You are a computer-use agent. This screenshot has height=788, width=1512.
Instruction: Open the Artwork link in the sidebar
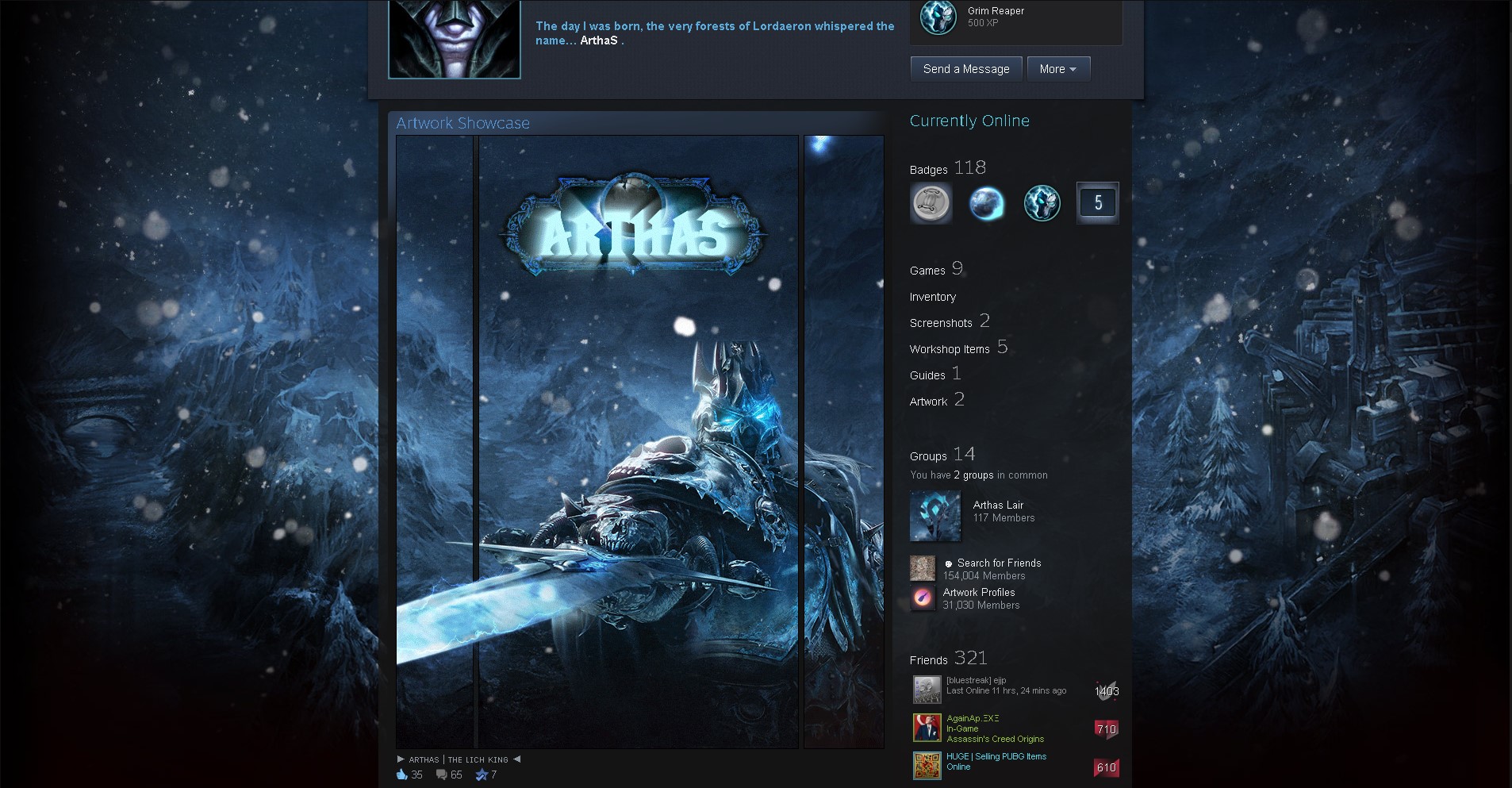tap(928, 402)
